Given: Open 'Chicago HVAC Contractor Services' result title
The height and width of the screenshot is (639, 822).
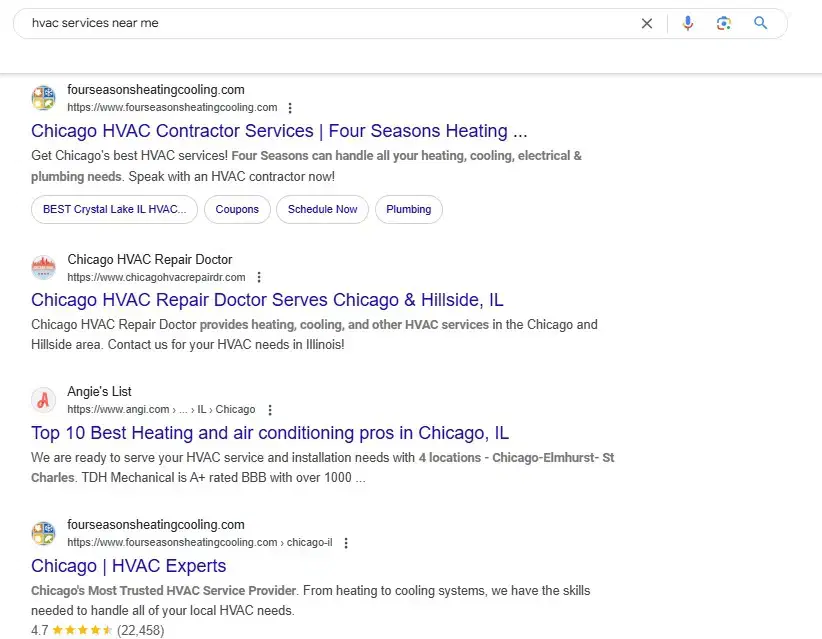Looking at the screenshot, I should tap(279, 131).
